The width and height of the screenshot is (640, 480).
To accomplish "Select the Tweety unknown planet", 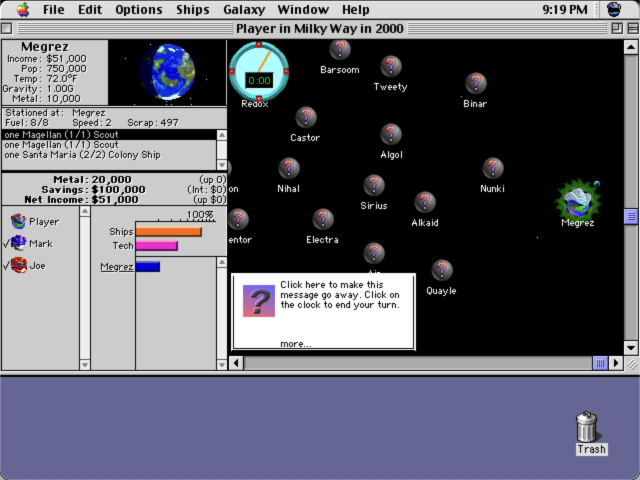I will tap(391, 66).
